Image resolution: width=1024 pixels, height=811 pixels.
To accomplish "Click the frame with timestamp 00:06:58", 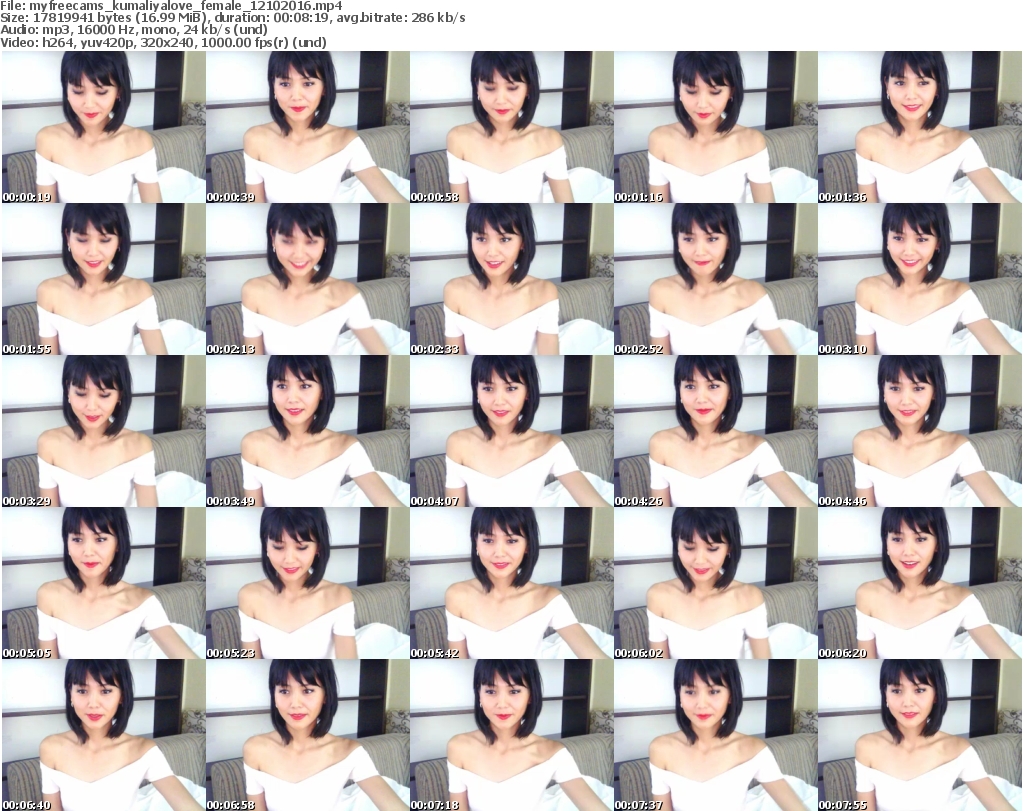I will tap(308, 735).
